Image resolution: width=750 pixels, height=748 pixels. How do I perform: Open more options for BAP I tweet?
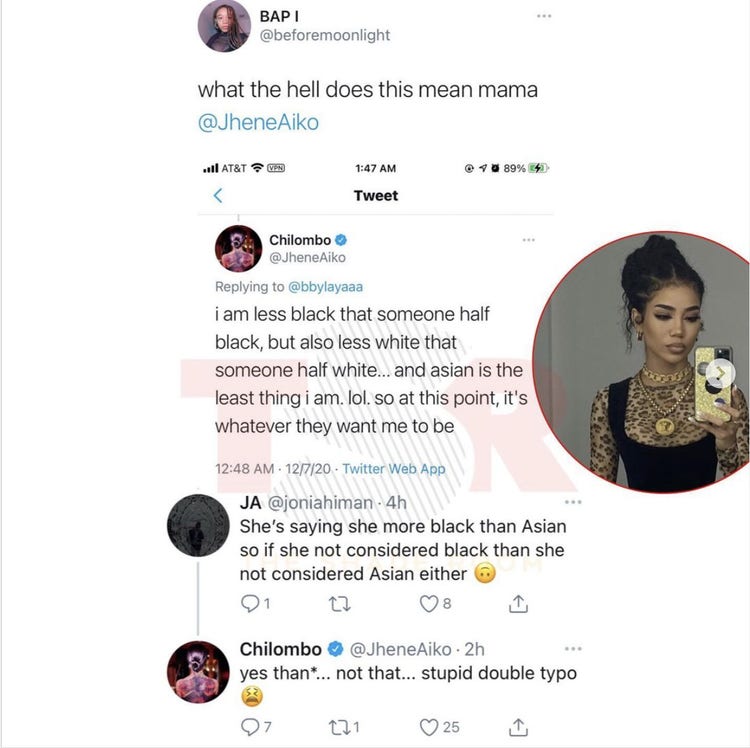pyautogui.click(x=544, y=16)
